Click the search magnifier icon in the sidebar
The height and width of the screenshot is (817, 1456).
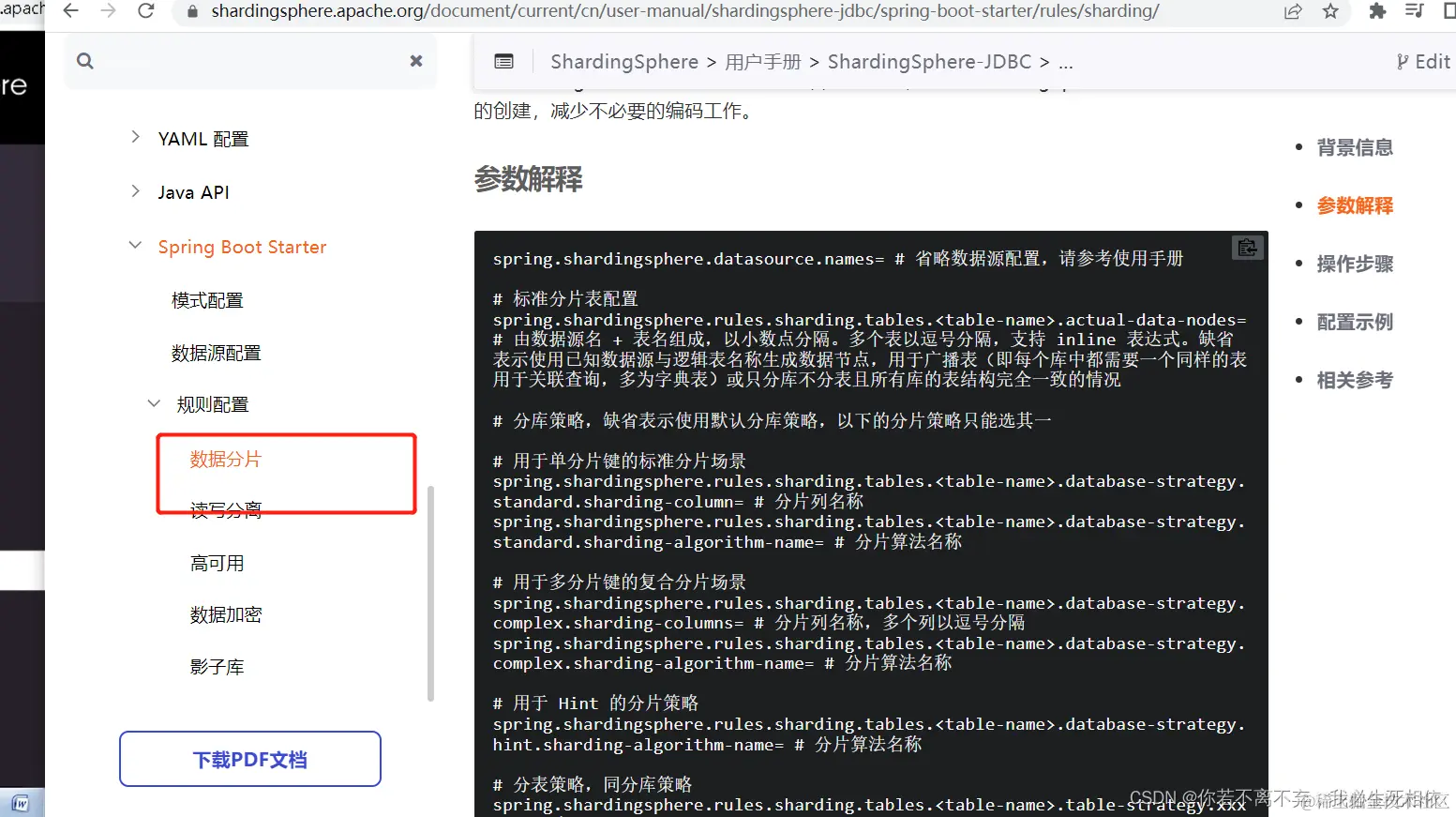click(84, 61)
